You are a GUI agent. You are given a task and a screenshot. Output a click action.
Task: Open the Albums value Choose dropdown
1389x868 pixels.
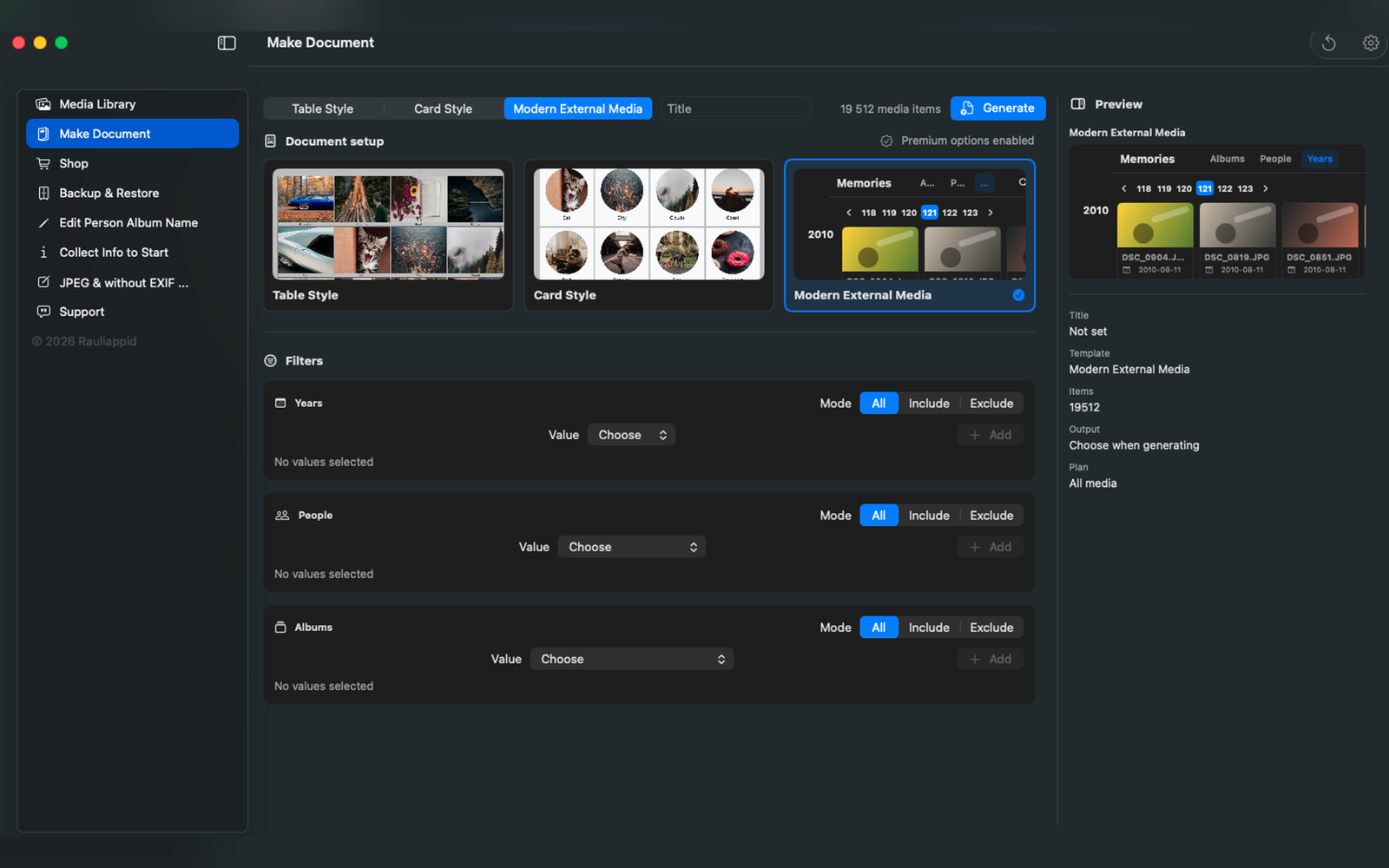pos(632,659)
